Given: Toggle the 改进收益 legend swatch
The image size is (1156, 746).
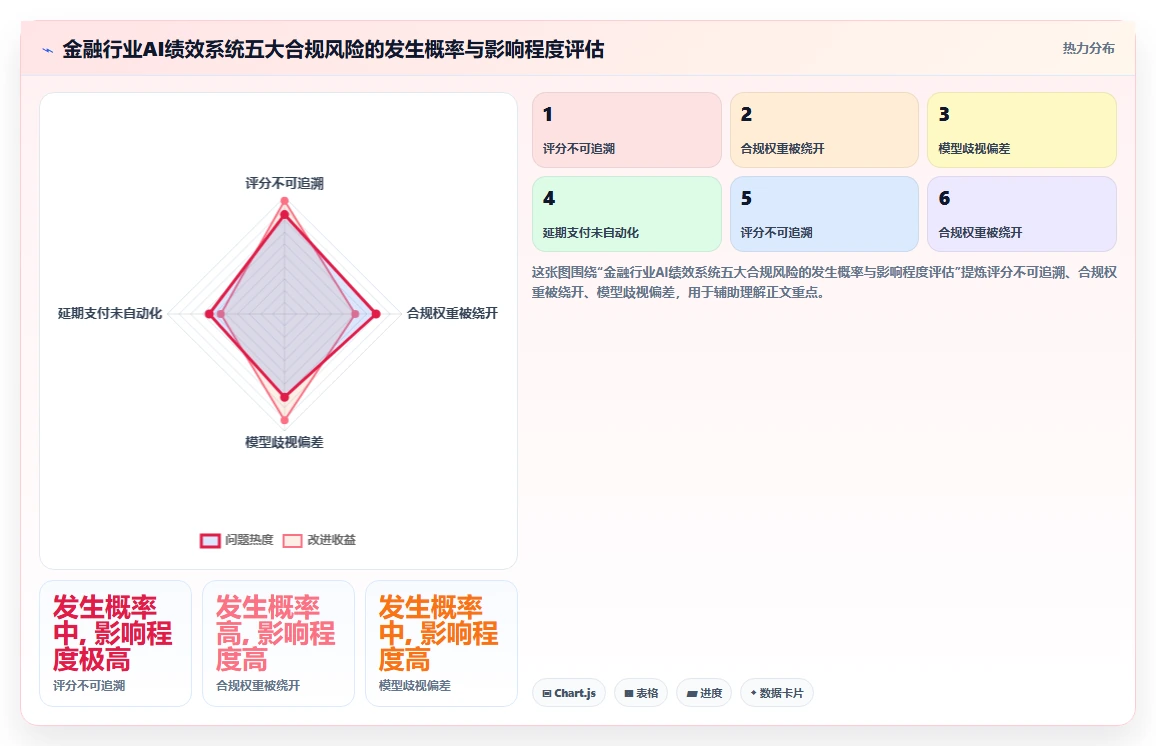Looking at the screenshot, I should tap(293, 540).
